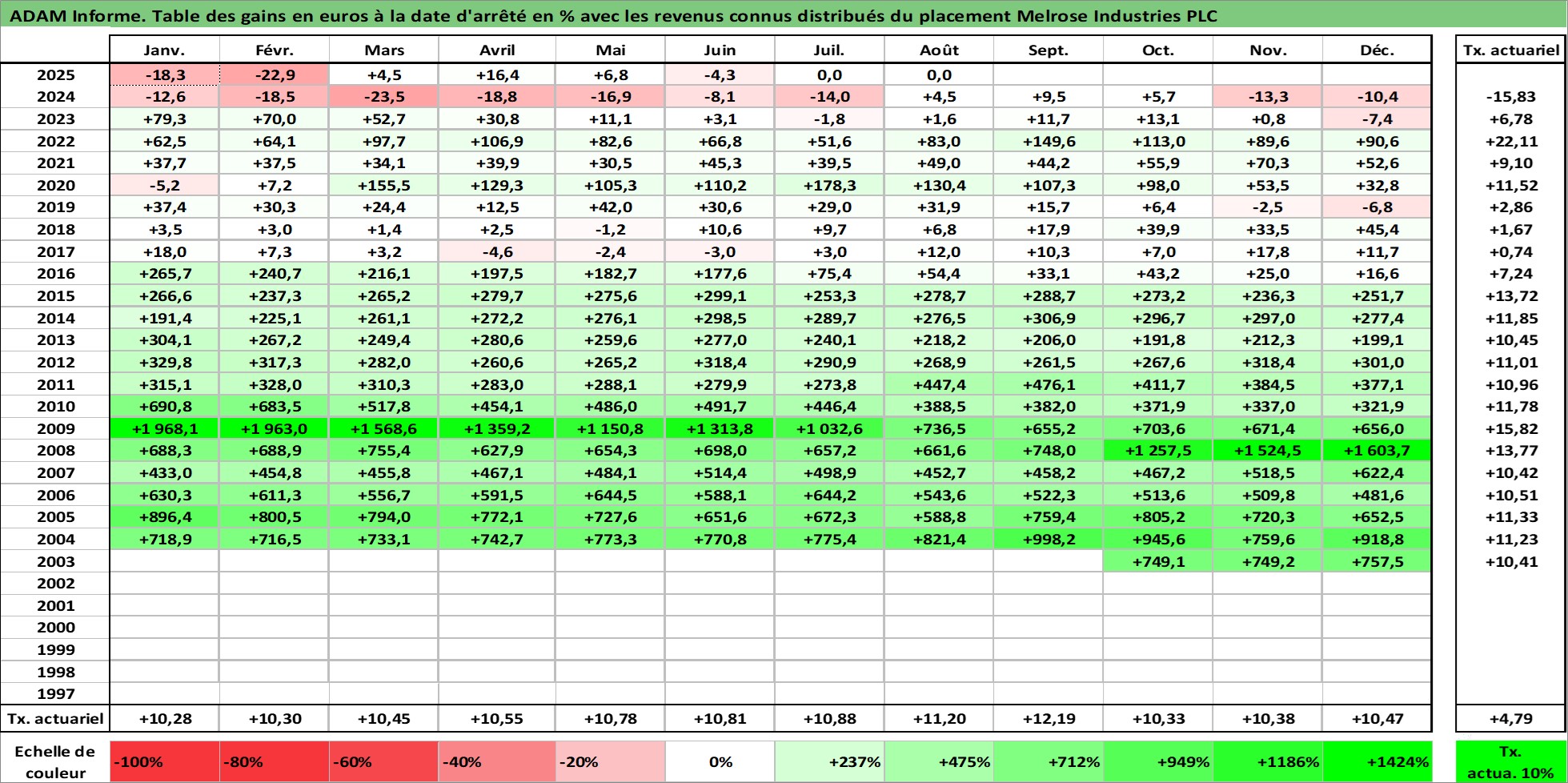Select the +749,1 cell in 2003
1568x783 pixels.
tap(1158, 562)
